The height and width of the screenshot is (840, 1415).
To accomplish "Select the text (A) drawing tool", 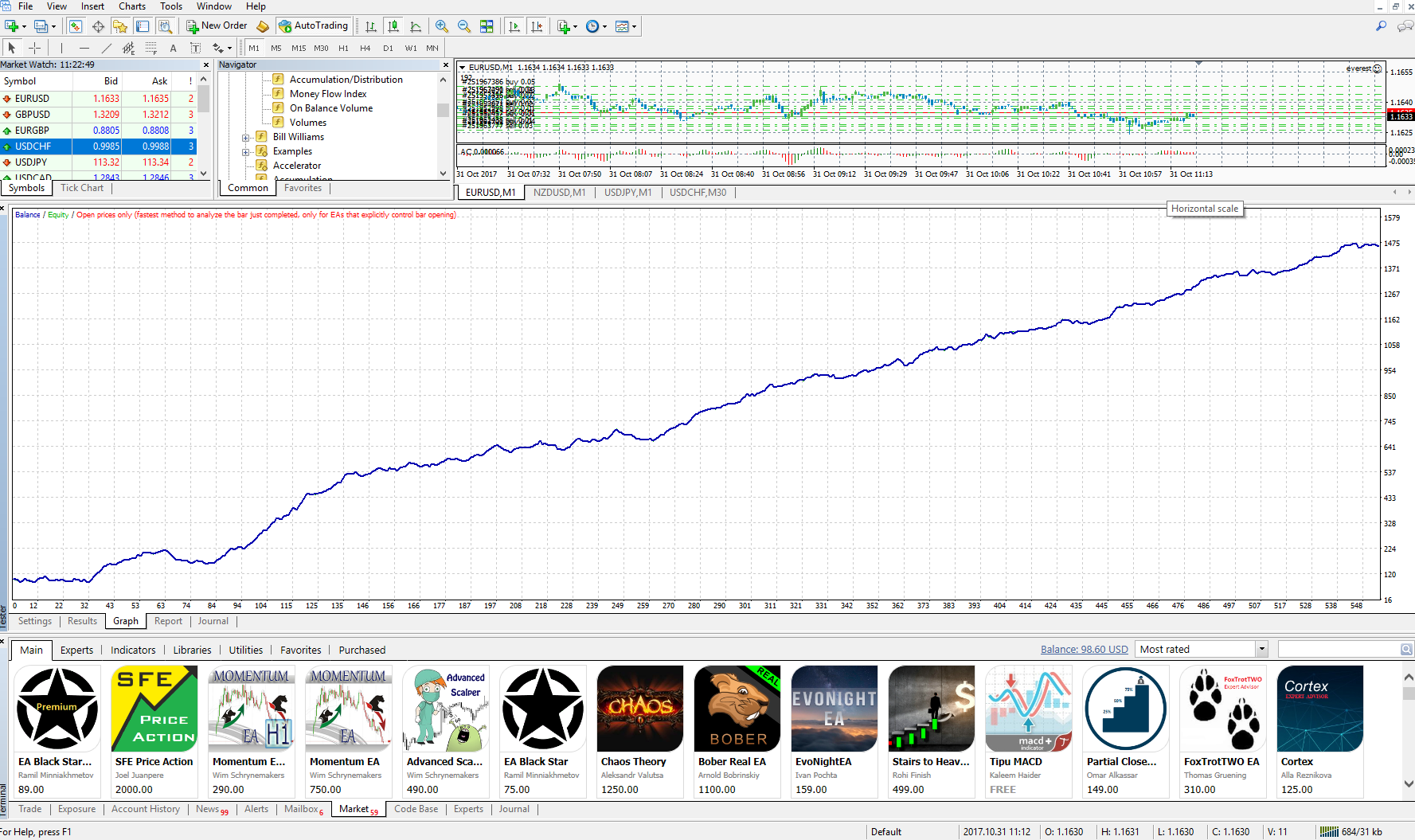I will [x=173, y=48].
